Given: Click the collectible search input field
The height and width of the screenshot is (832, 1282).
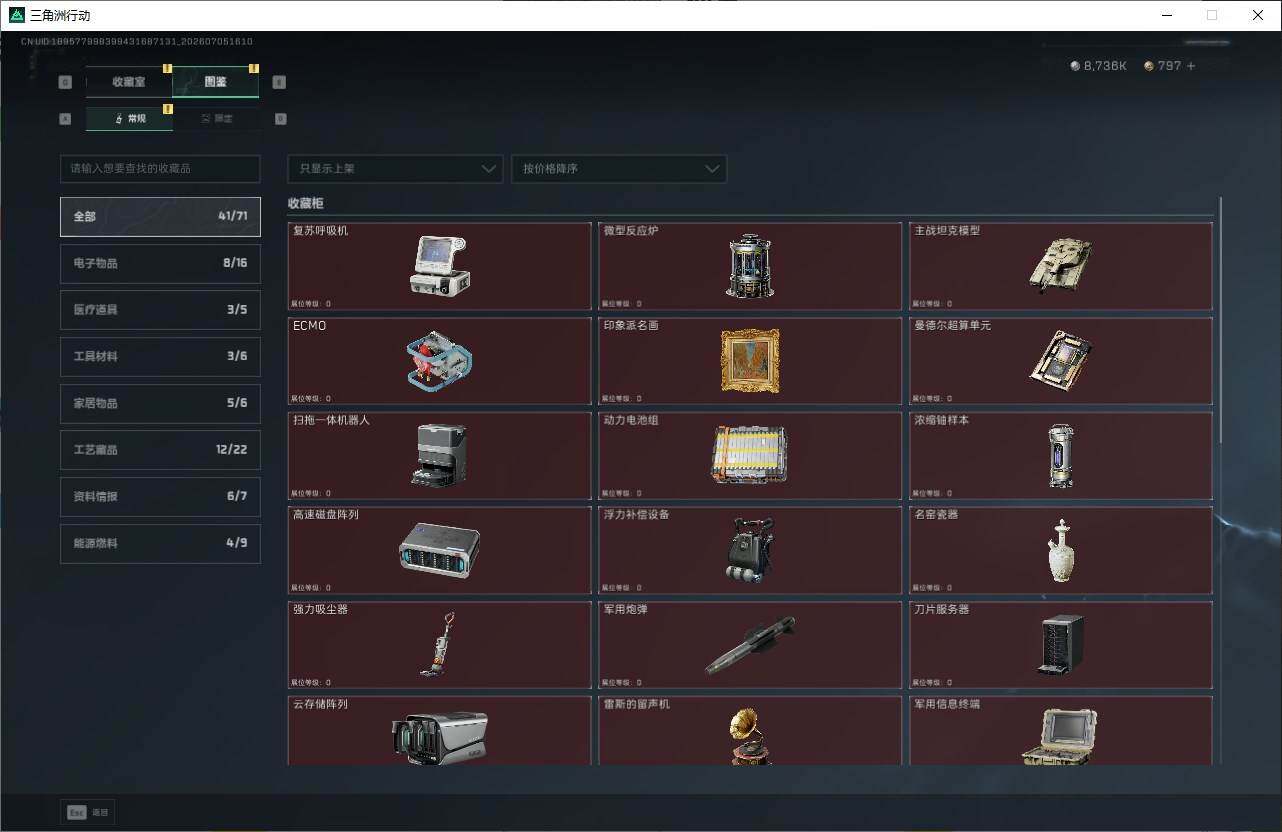Looking at the screenshot, I should click(160, 169).
